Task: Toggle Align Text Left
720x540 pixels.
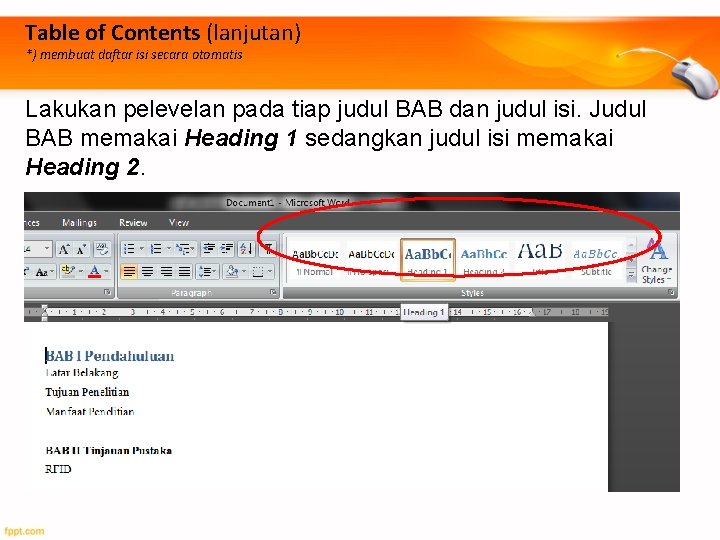Action: 129,272
